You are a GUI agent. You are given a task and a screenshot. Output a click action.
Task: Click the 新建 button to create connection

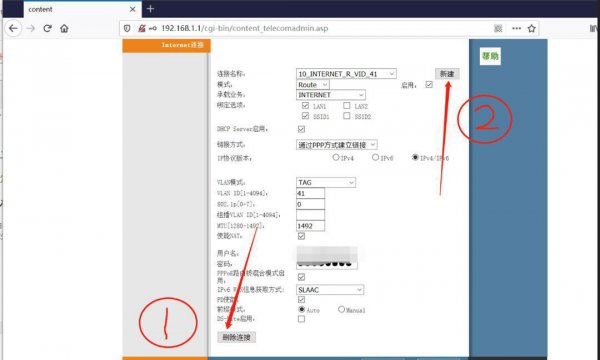point(447,73)
